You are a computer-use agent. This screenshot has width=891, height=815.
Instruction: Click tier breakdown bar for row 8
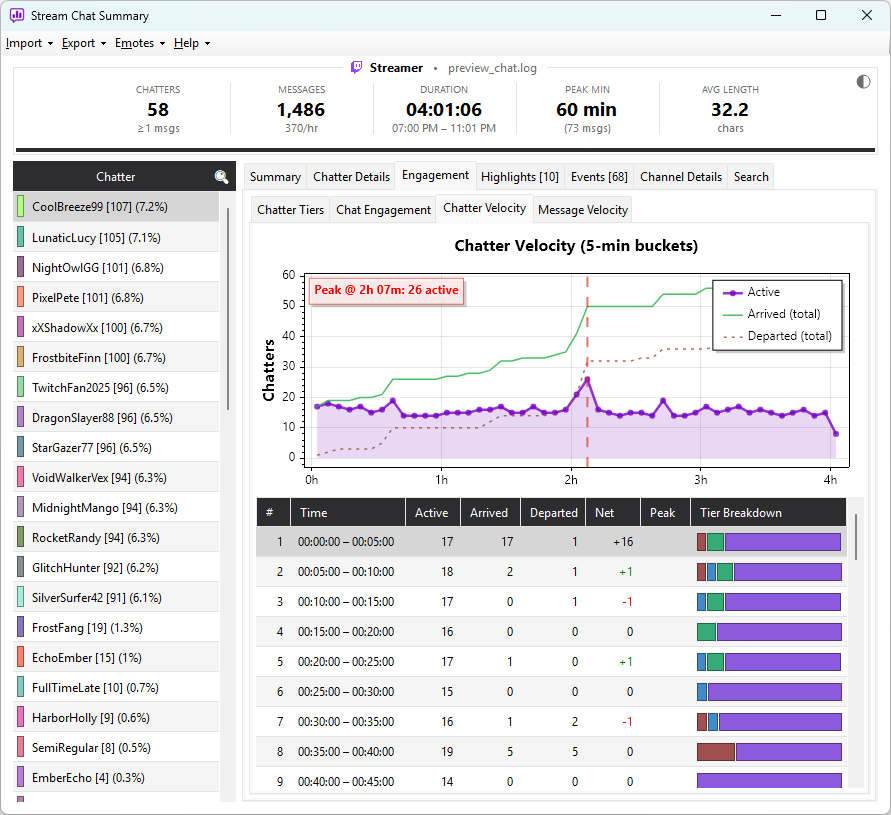coord(769,751)
